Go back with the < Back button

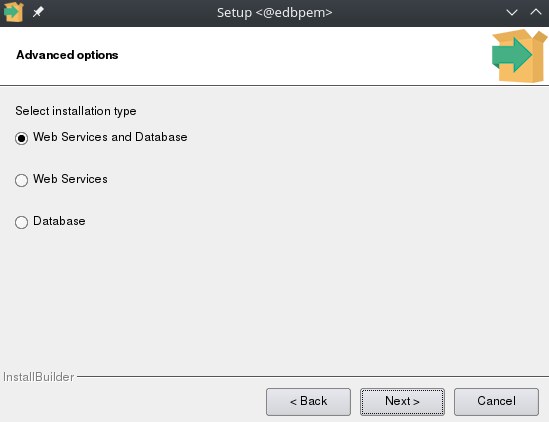pos(308,401)
